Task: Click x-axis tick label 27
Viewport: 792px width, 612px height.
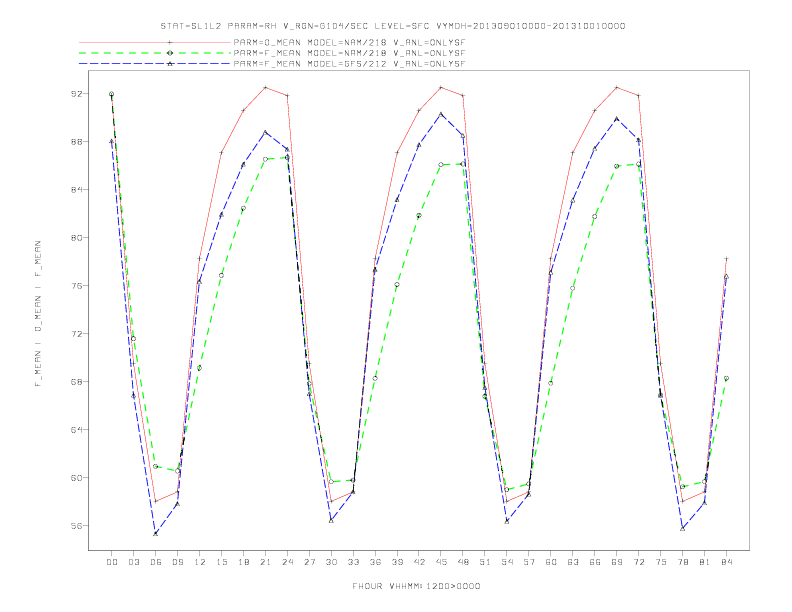Action: [x=309, y=562]
